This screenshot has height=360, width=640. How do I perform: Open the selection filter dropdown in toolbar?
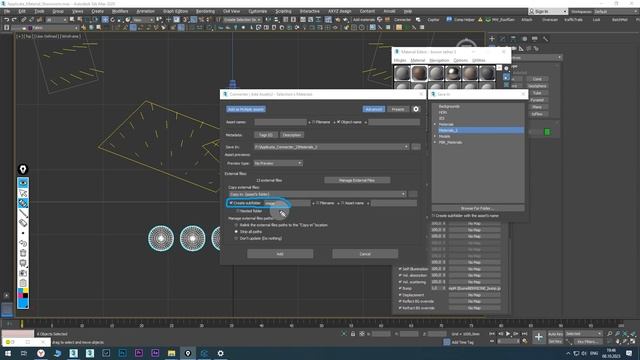pyautogui.click(x=57, y=20)
